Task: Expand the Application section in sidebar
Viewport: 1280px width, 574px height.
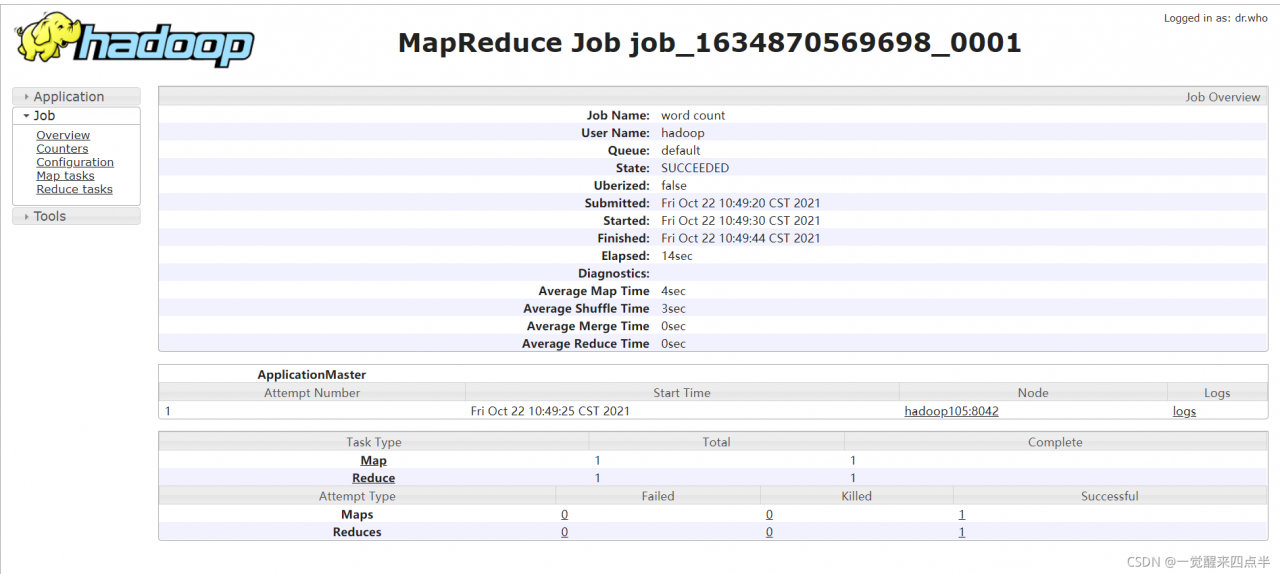Action: click(x=68, y=97)
